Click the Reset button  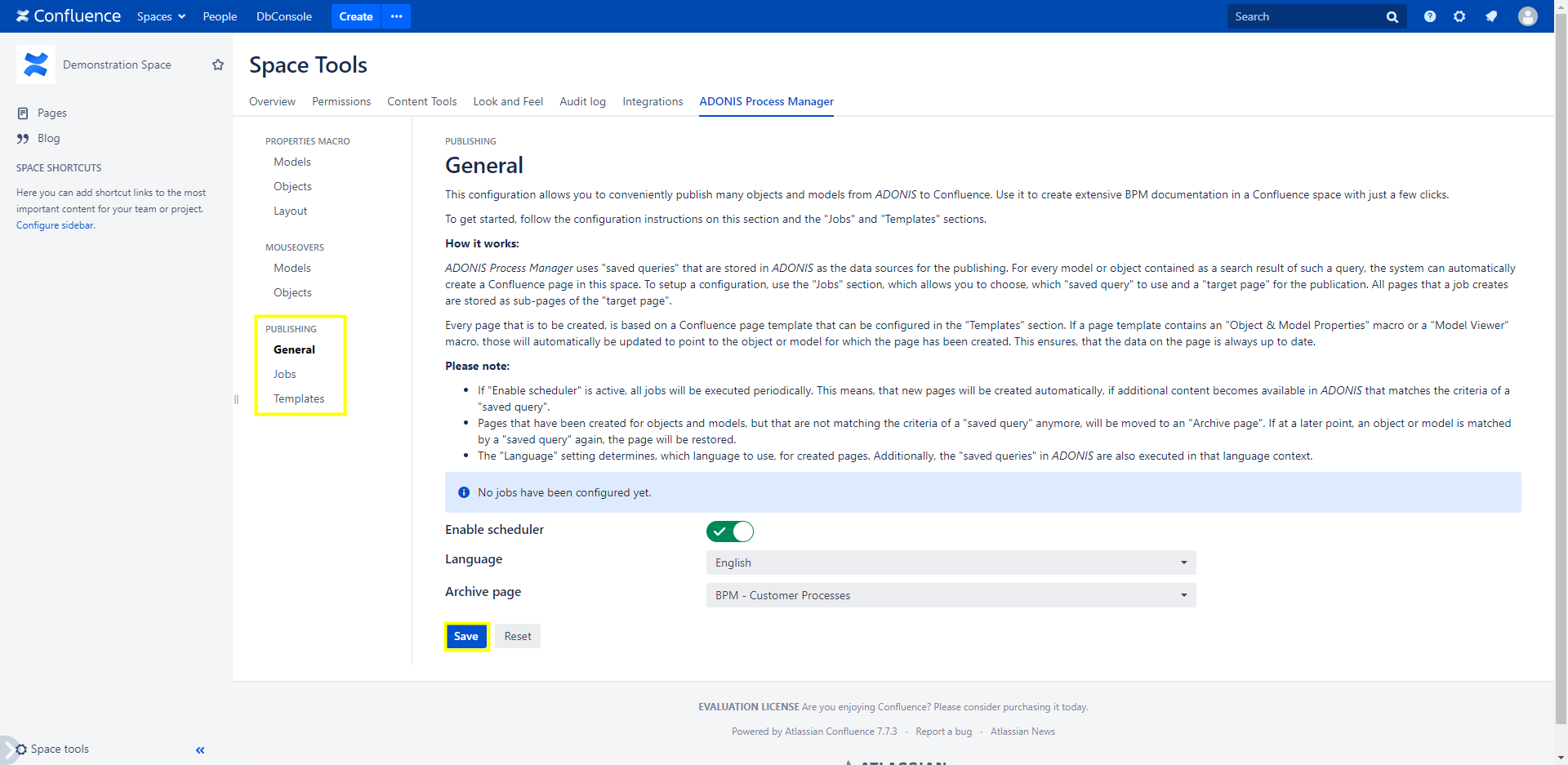click(518, 636)
